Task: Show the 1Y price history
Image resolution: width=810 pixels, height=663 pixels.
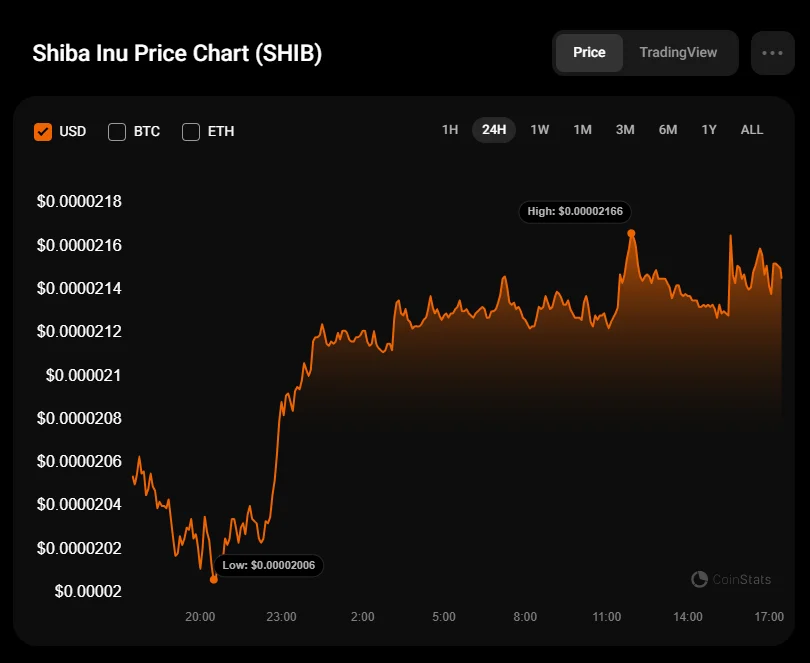Action: [x=709, y=130]
